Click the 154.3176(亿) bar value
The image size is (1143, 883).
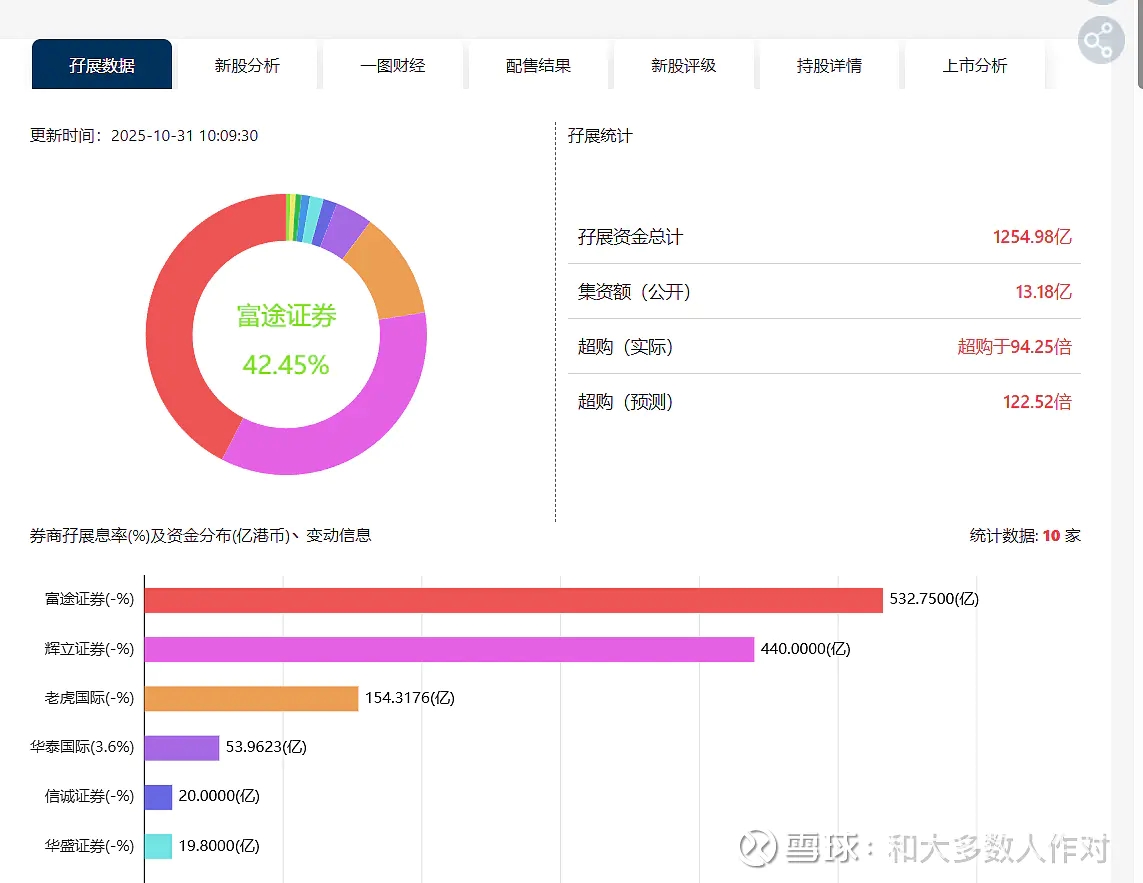[410, 698]
